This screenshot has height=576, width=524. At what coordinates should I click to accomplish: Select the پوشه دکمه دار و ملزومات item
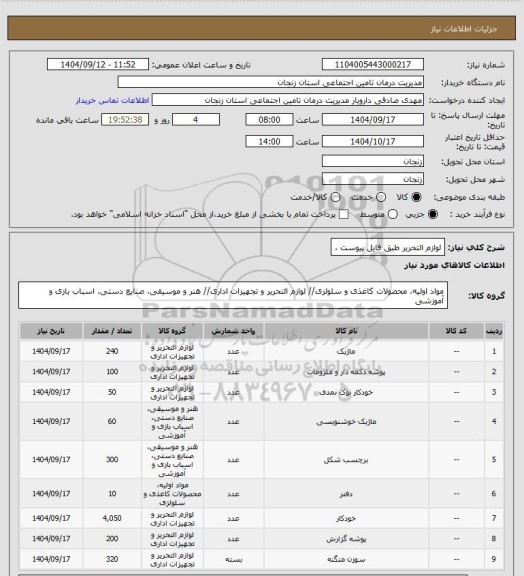tap(346, 372)
